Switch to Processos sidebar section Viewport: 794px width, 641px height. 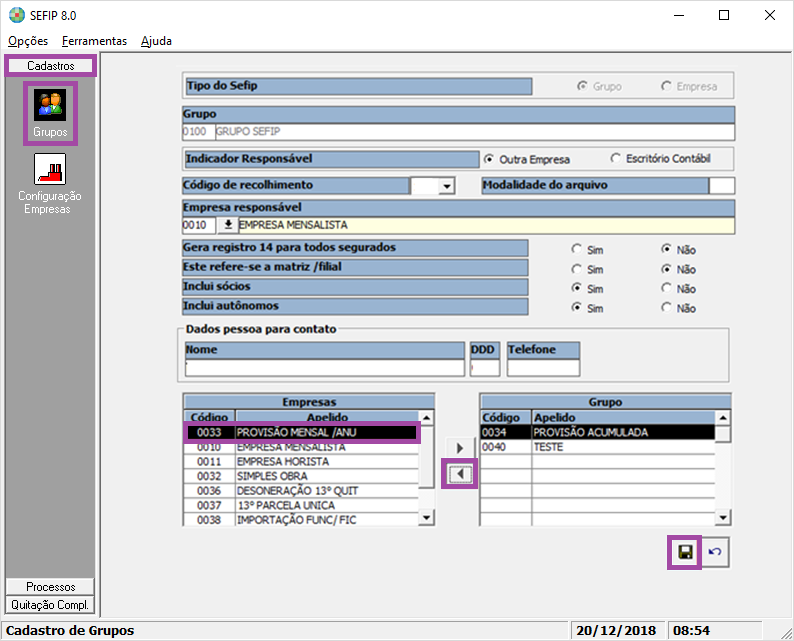click(50, 587)
